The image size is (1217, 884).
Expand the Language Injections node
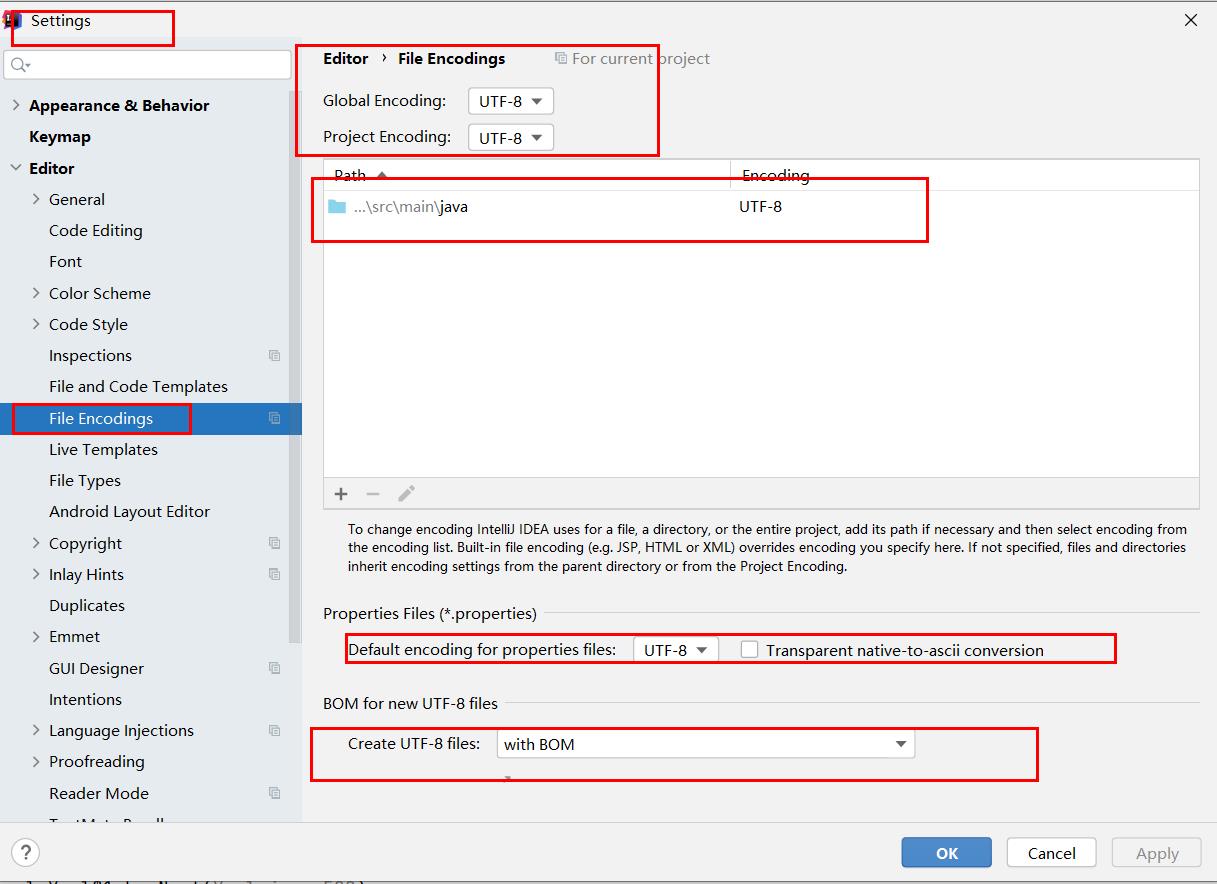tap(37, 730)
